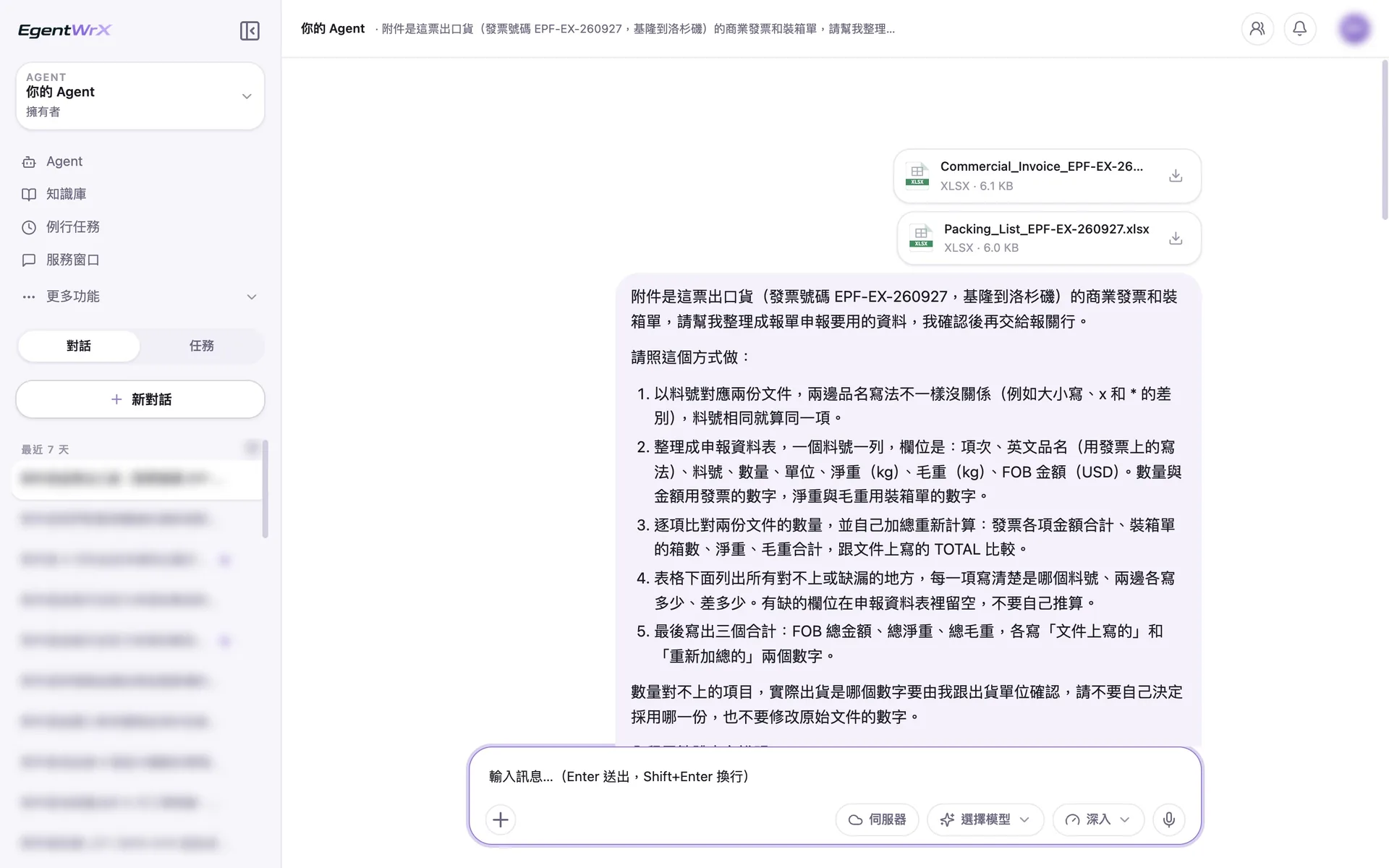Image resolution: width=1389 pixels, height=868 pixels.
Task: Open 例行任務 in the sidebar
Action: tap(140, 227)
